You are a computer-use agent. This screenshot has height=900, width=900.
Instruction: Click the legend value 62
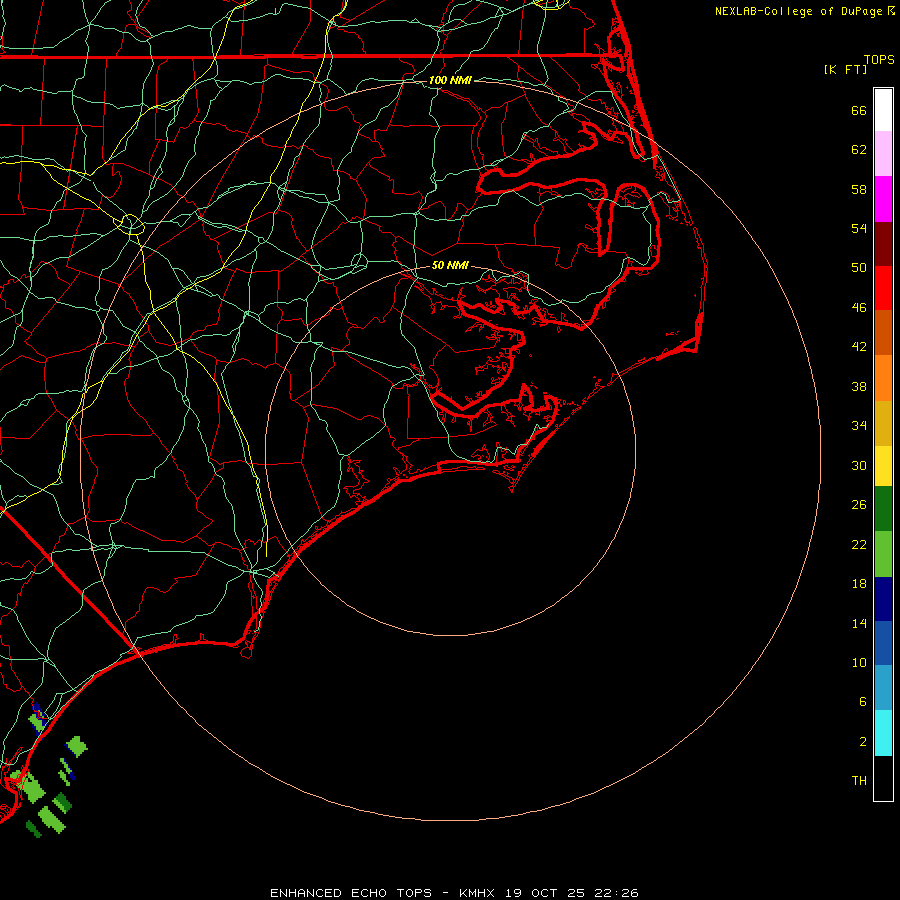(859, 150)
